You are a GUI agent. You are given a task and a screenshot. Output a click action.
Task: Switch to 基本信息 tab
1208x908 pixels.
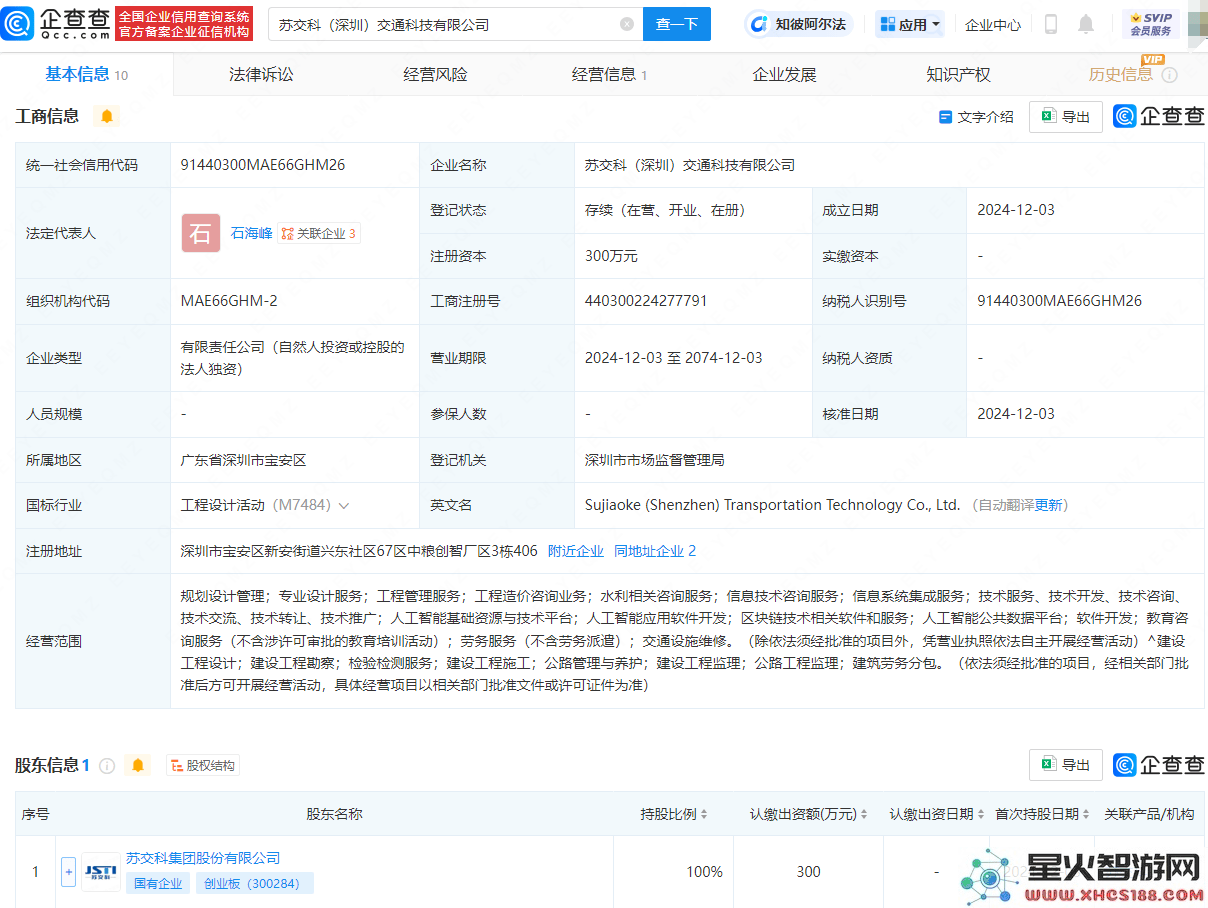click(86, 74)
